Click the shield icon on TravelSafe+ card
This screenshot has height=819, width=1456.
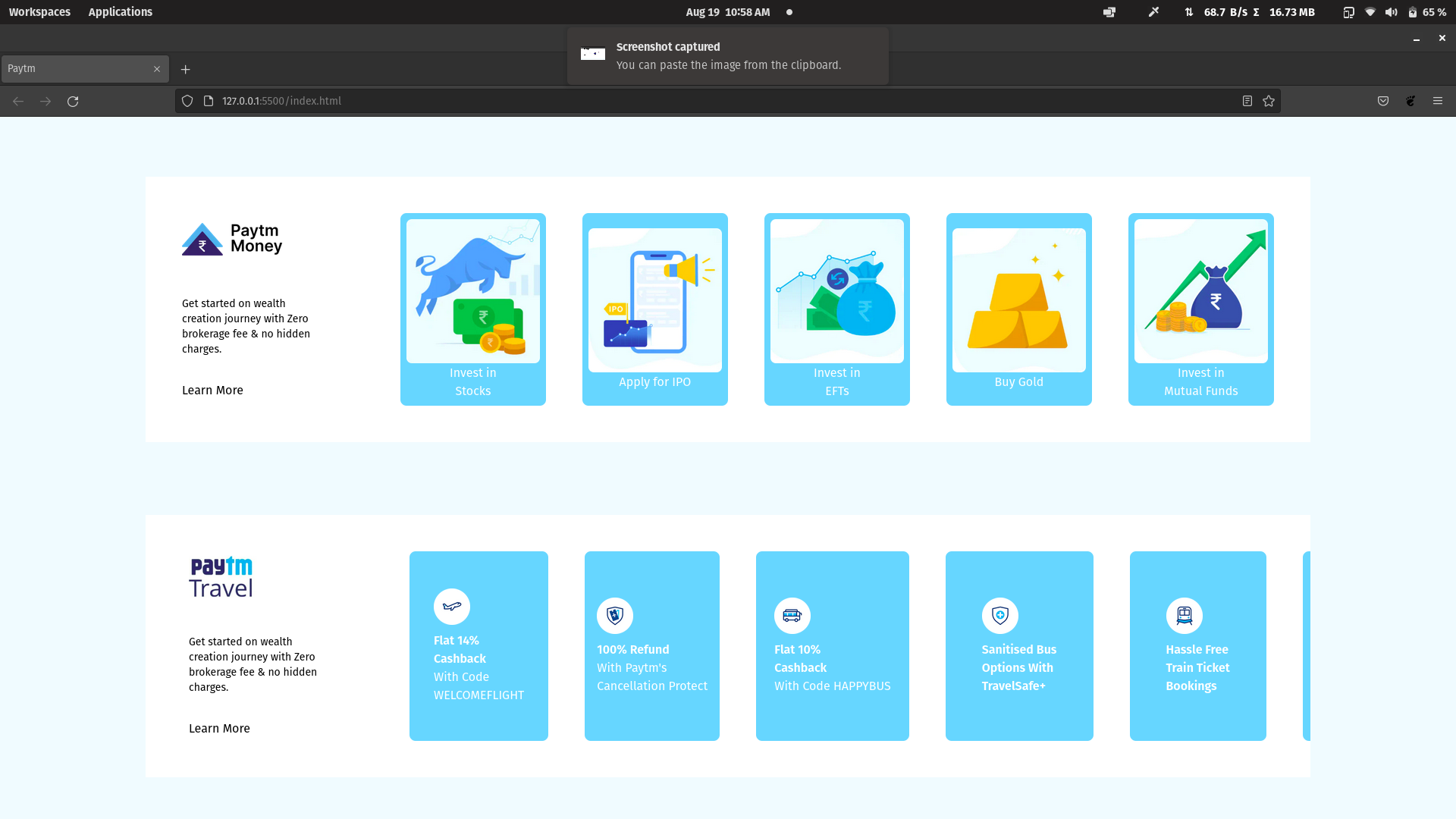(999, 615)
